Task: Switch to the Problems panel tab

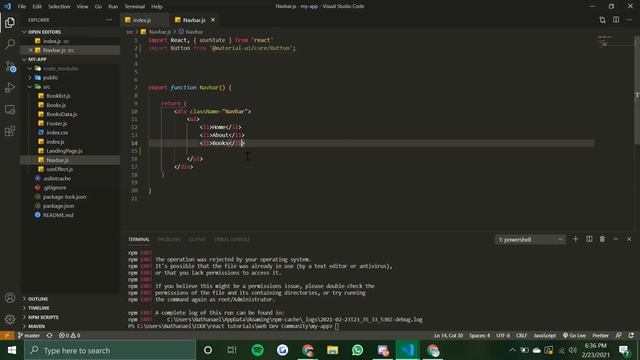Action: pos(169,239)
